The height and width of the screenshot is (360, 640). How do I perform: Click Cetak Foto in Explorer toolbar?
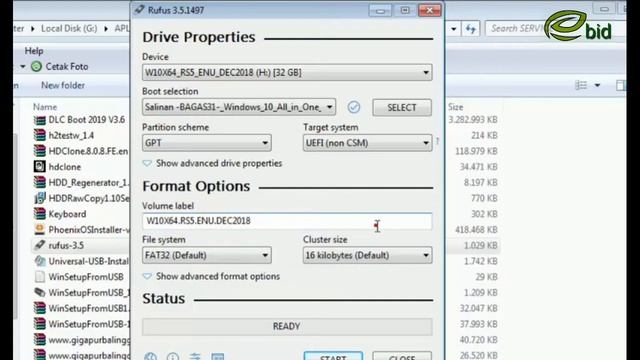click(x=60, y=67)
